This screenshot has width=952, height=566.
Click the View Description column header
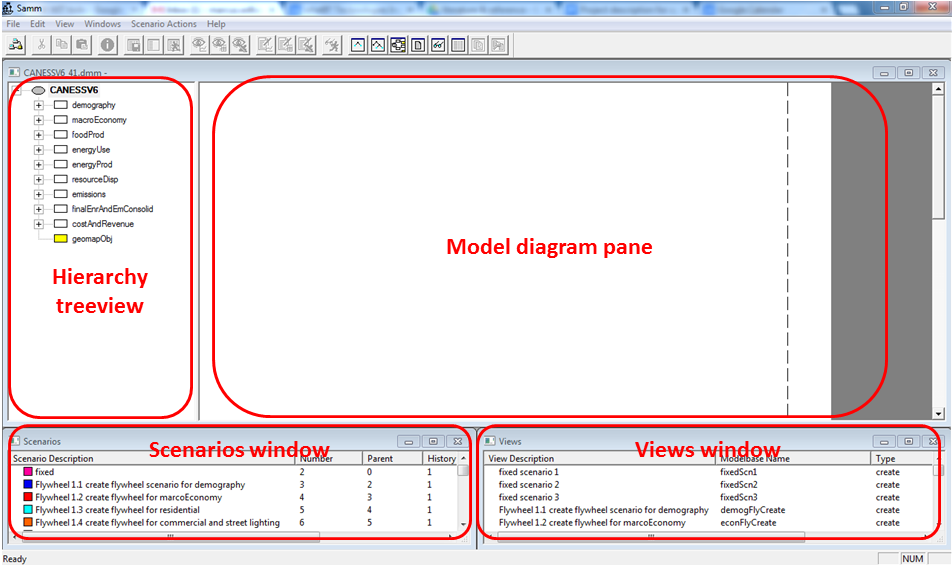600,459
